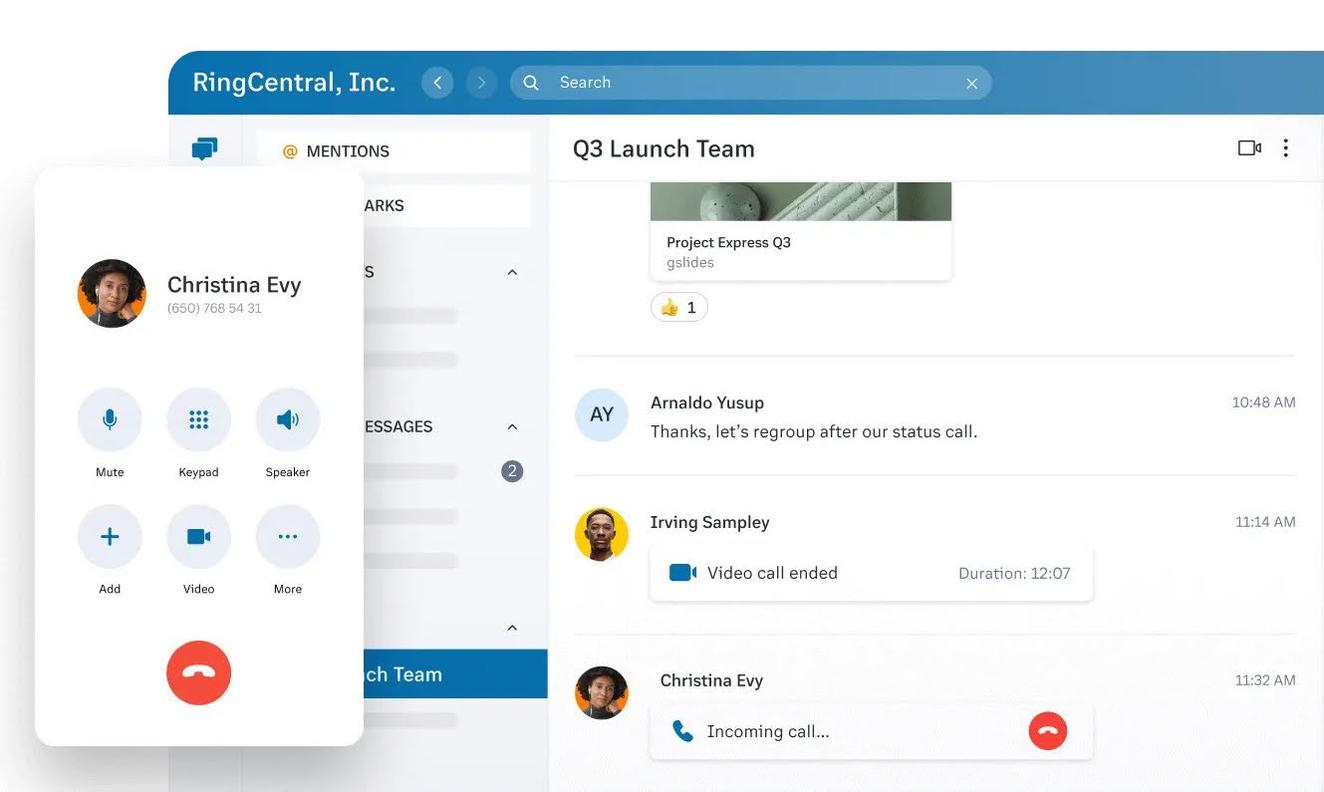Screen dimensions: 1324x792
Task: Select the Launch Team conversation in sidebar
Action: pyautogui.click(x=455, y=674)
